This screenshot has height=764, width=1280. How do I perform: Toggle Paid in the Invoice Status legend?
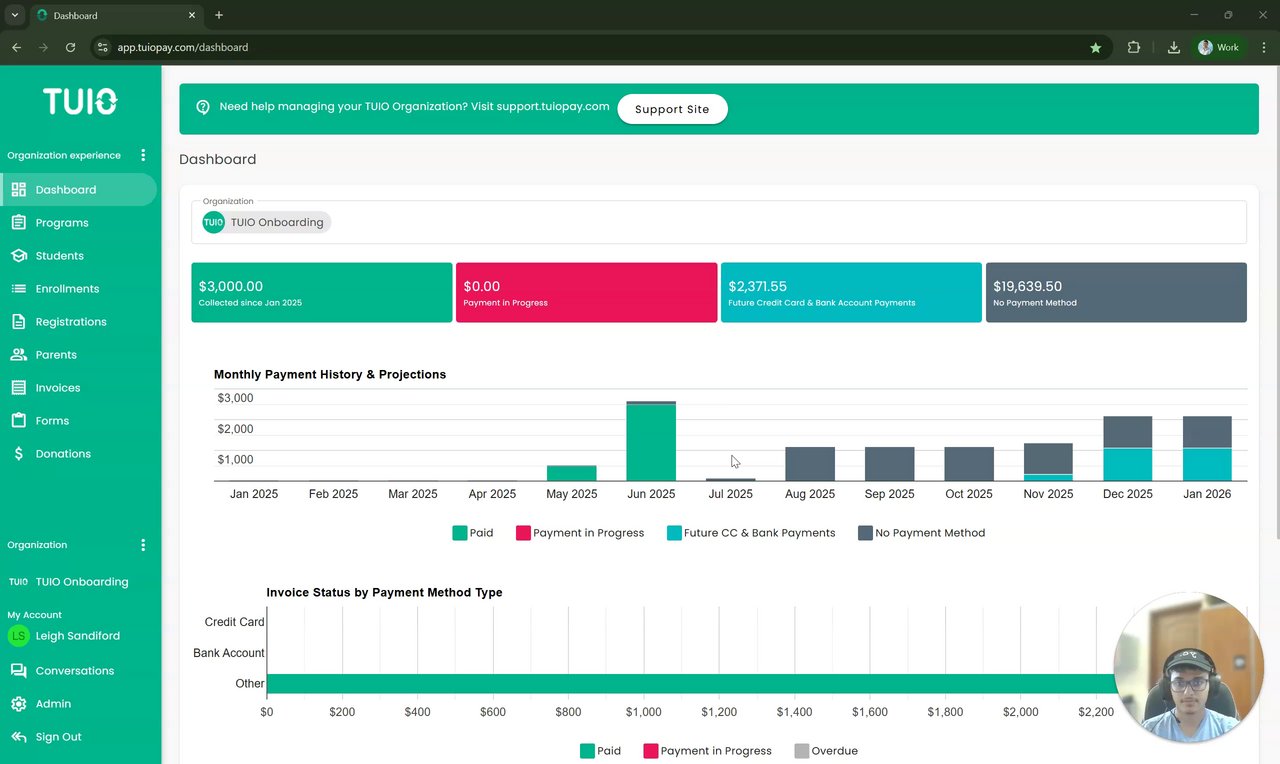[600, 751]
